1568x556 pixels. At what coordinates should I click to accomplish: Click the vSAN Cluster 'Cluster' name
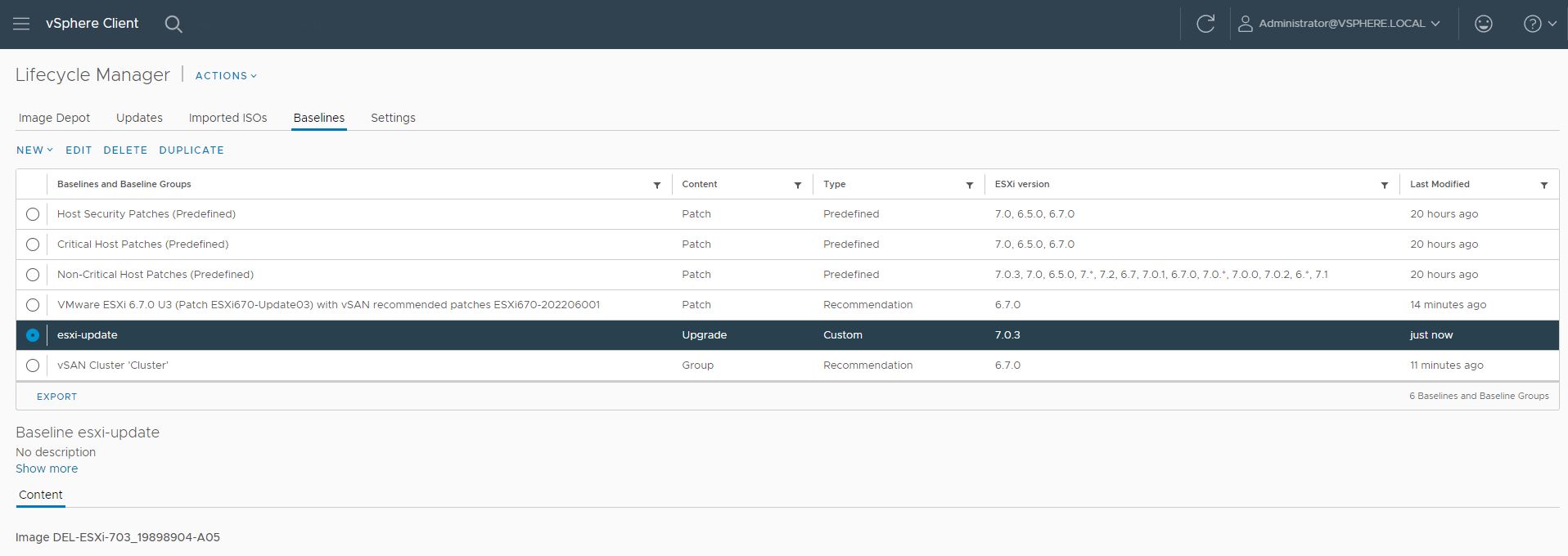point(113,365)
